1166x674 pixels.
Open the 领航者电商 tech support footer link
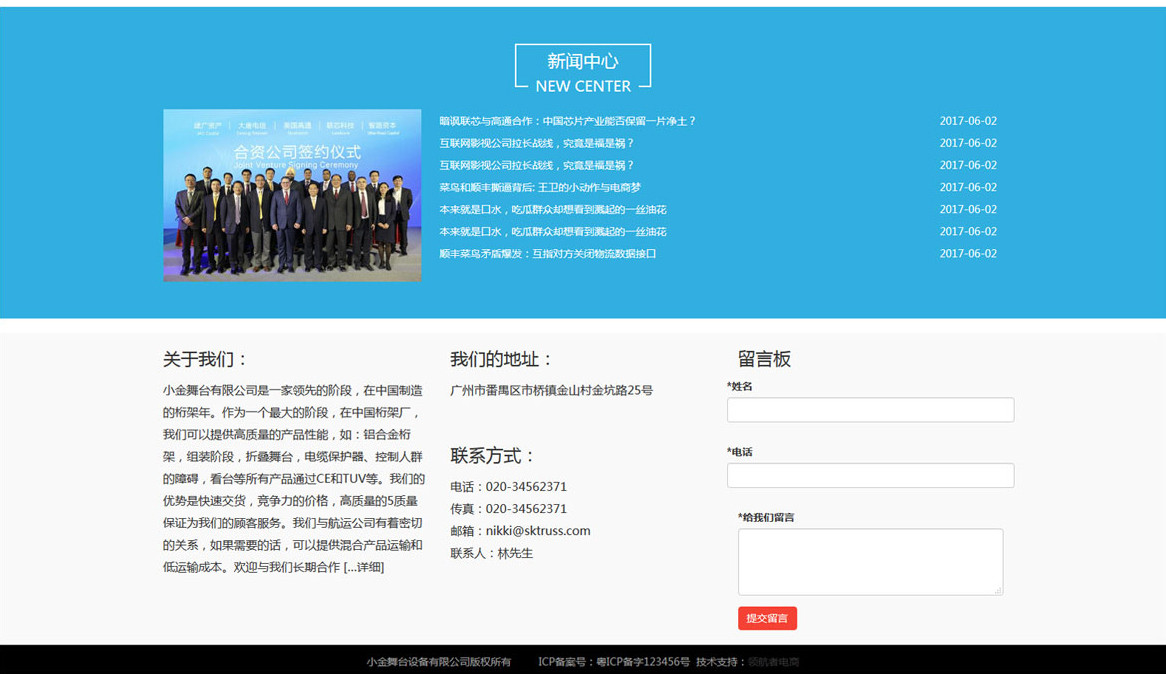[x=774, y=662]
